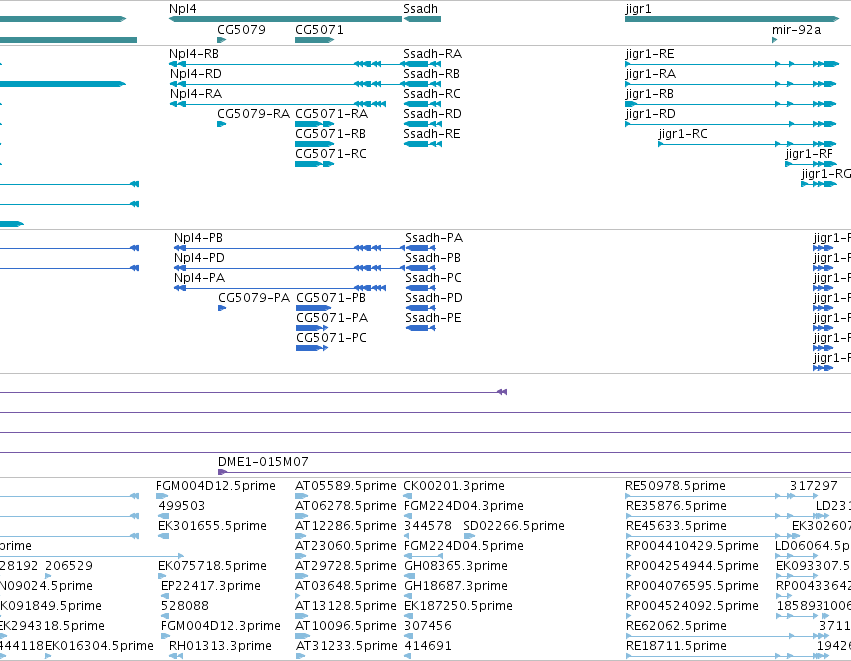
Task: Click the CK00201.3prime EST
Action: (x=454, y=486)
